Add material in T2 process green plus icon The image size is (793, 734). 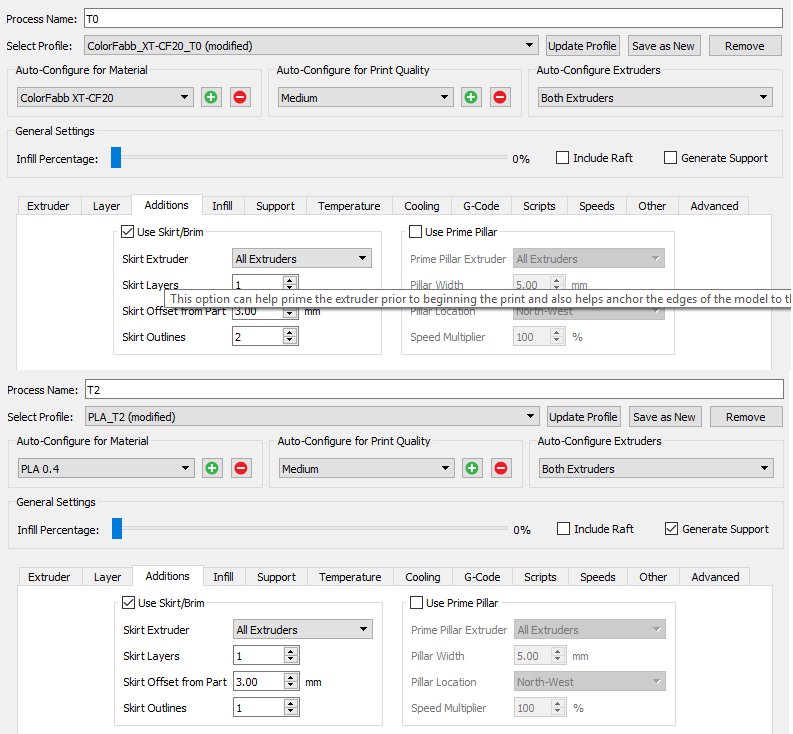coord(212,468)
